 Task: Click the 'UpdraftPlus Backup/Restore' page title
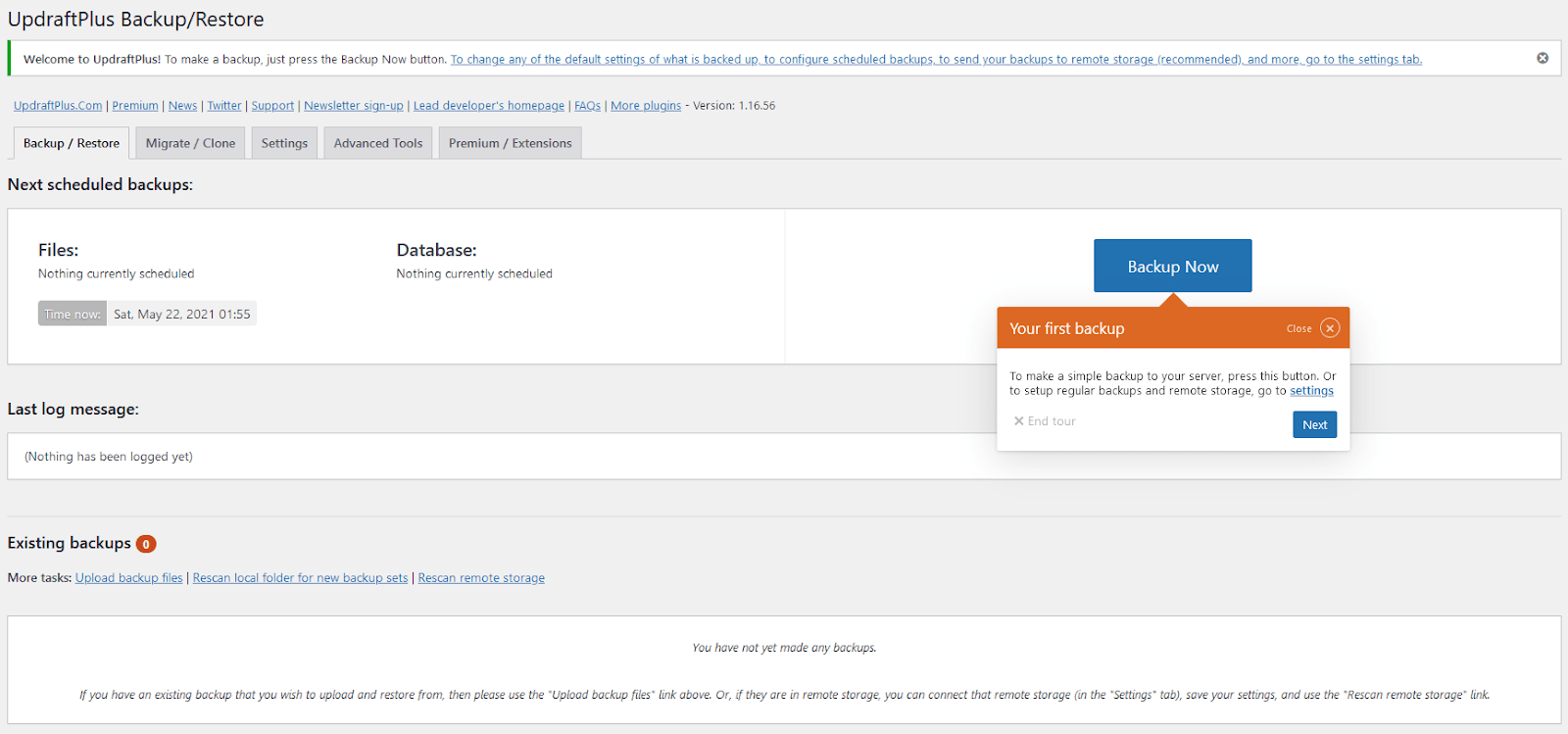click(136, 20)
